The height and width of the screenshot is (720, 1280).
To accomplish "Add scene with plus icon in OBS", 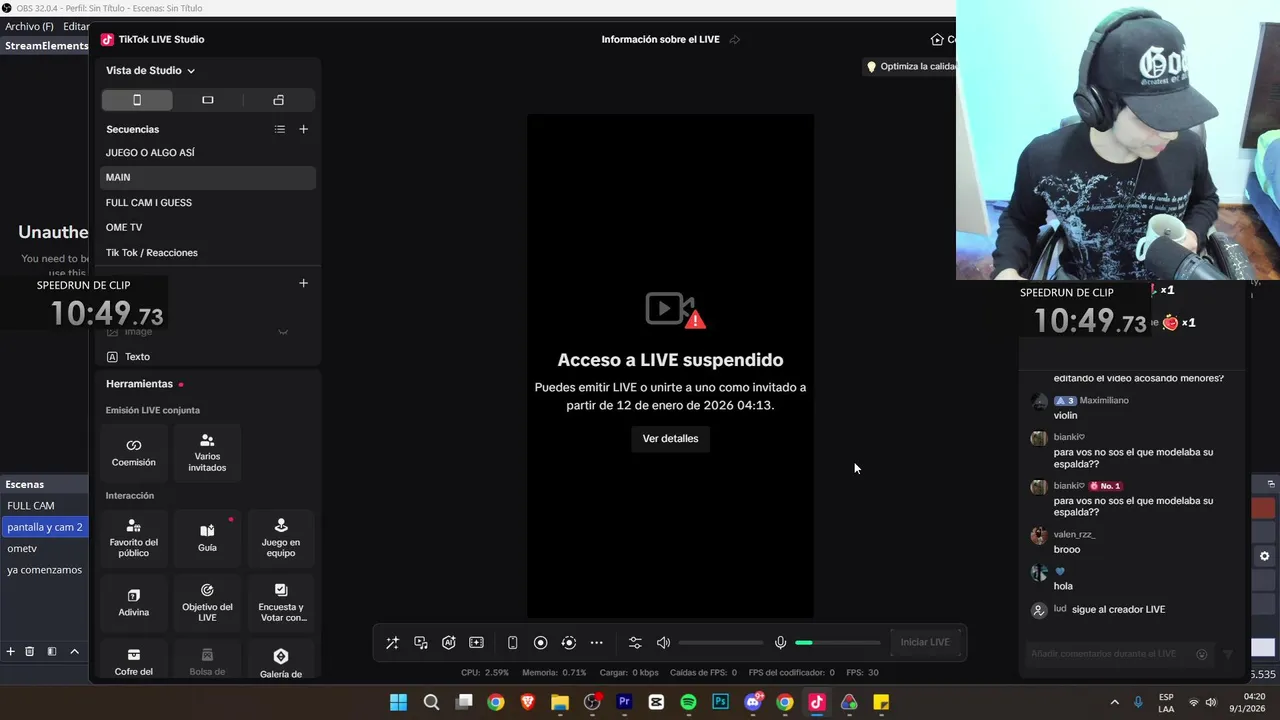I will (x=10, y=651).
